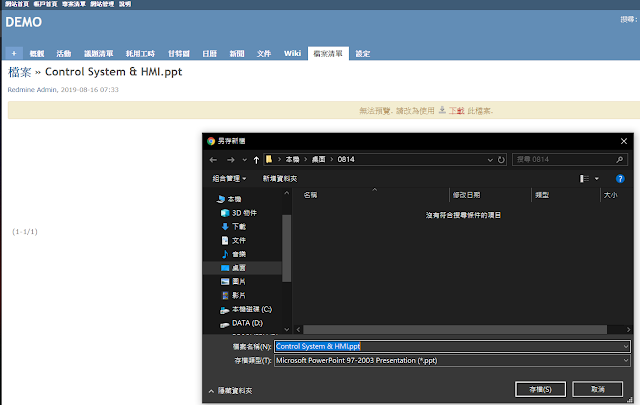
Task: Select 本機 in navigation tree
Action: [229, 199]
